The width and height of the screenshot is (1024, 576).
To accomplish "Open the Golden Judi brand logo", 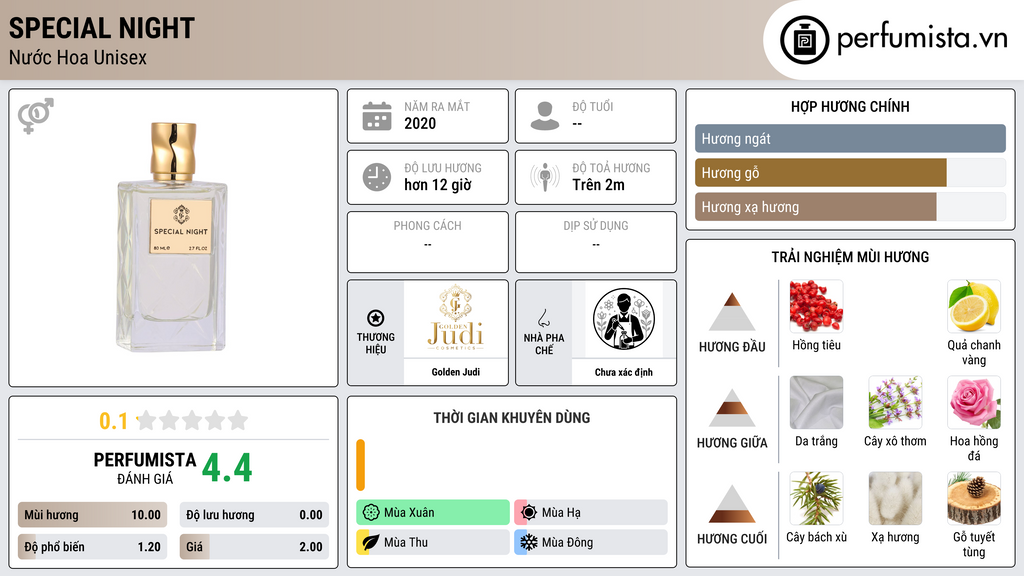I will (456, 319).
